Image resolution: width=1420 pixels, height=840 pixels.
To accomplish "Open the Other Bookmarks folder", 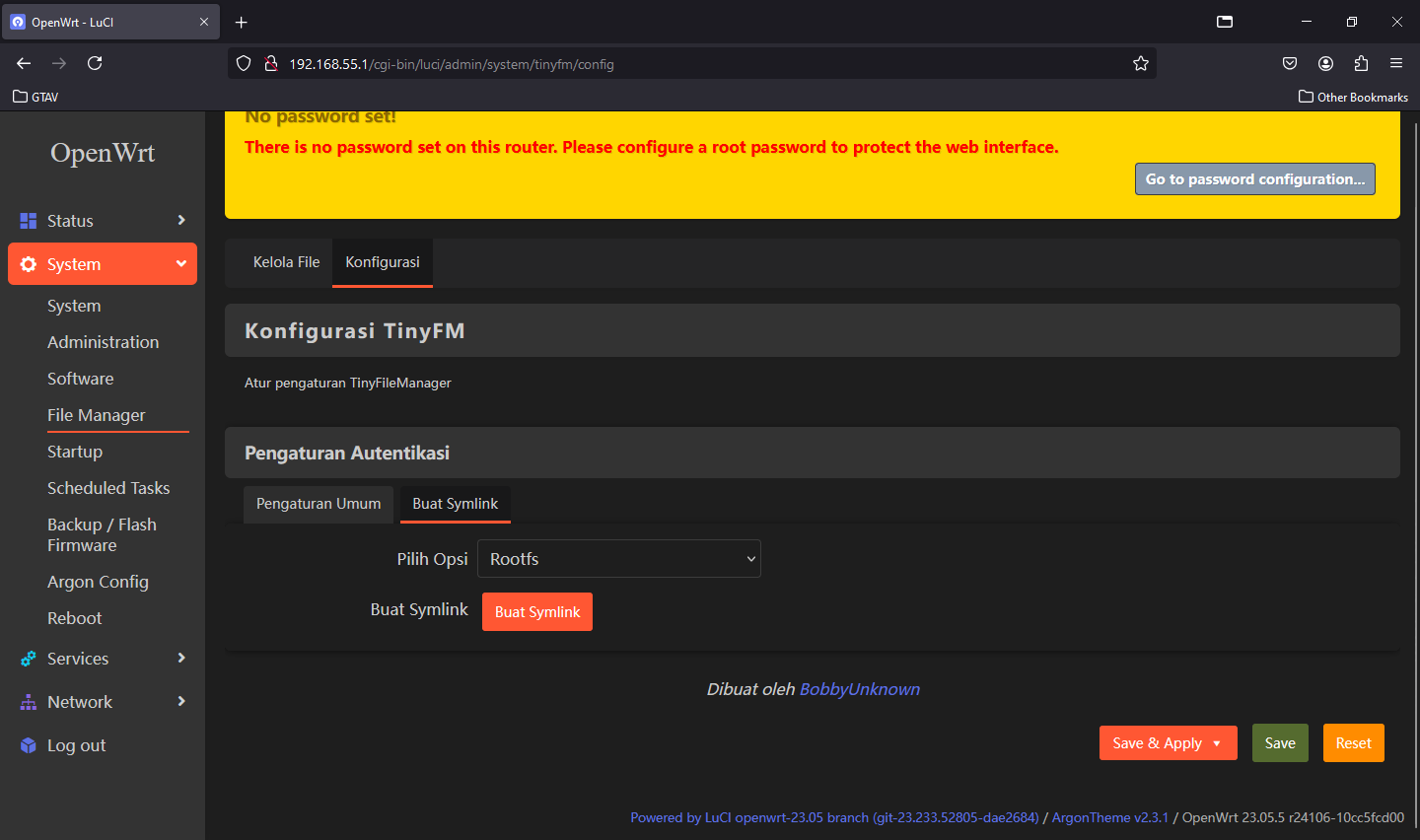I will (x=1353, y=97).
